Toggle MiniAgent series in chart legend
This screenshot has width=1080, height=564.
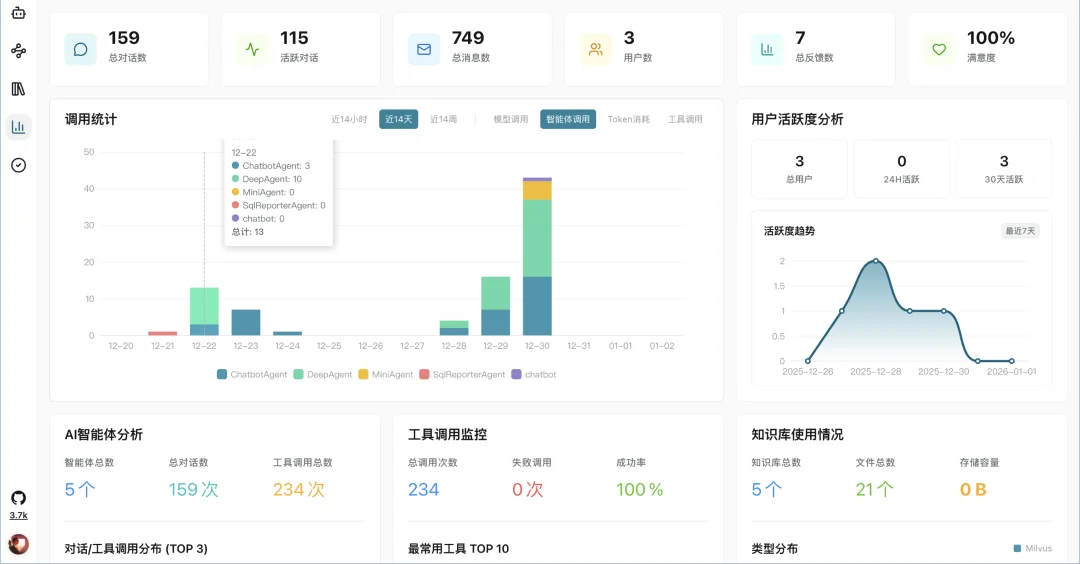pos(386,375)
